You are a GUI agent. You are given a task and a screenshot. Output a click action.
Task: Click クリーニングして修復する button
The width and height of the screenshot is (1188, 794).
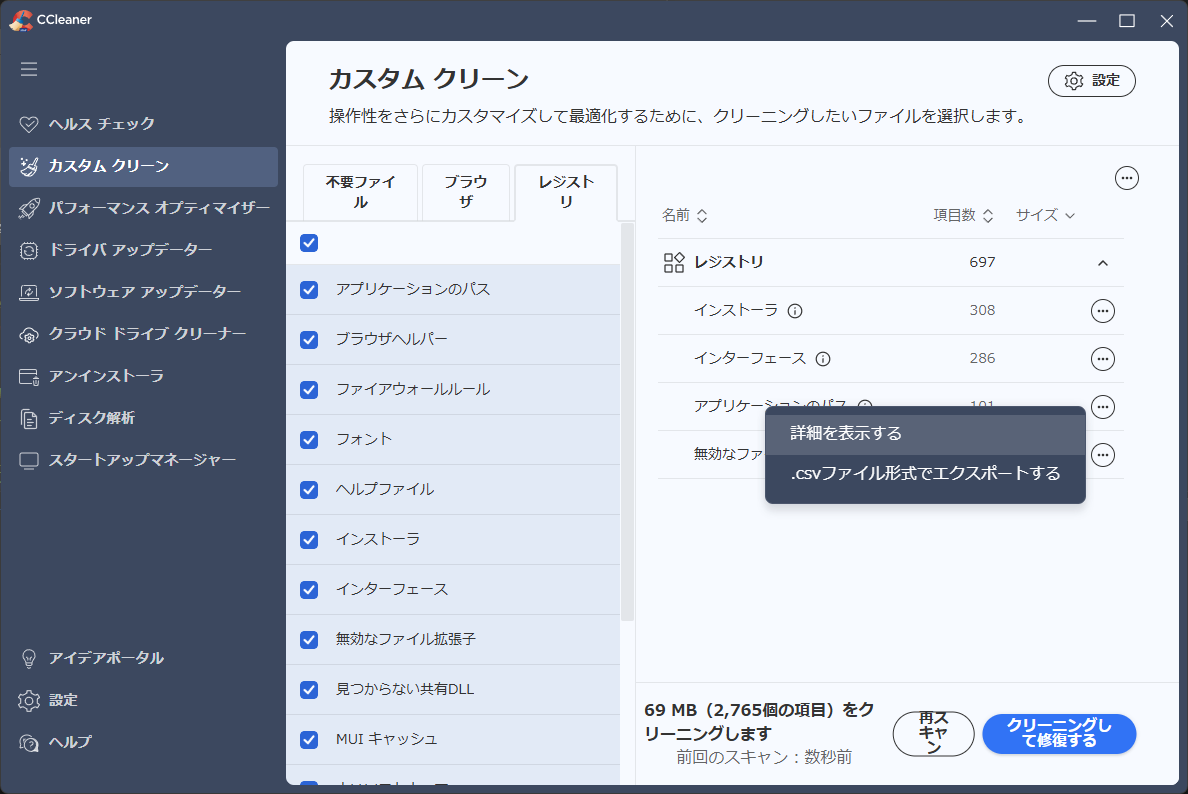(1059, 733)
